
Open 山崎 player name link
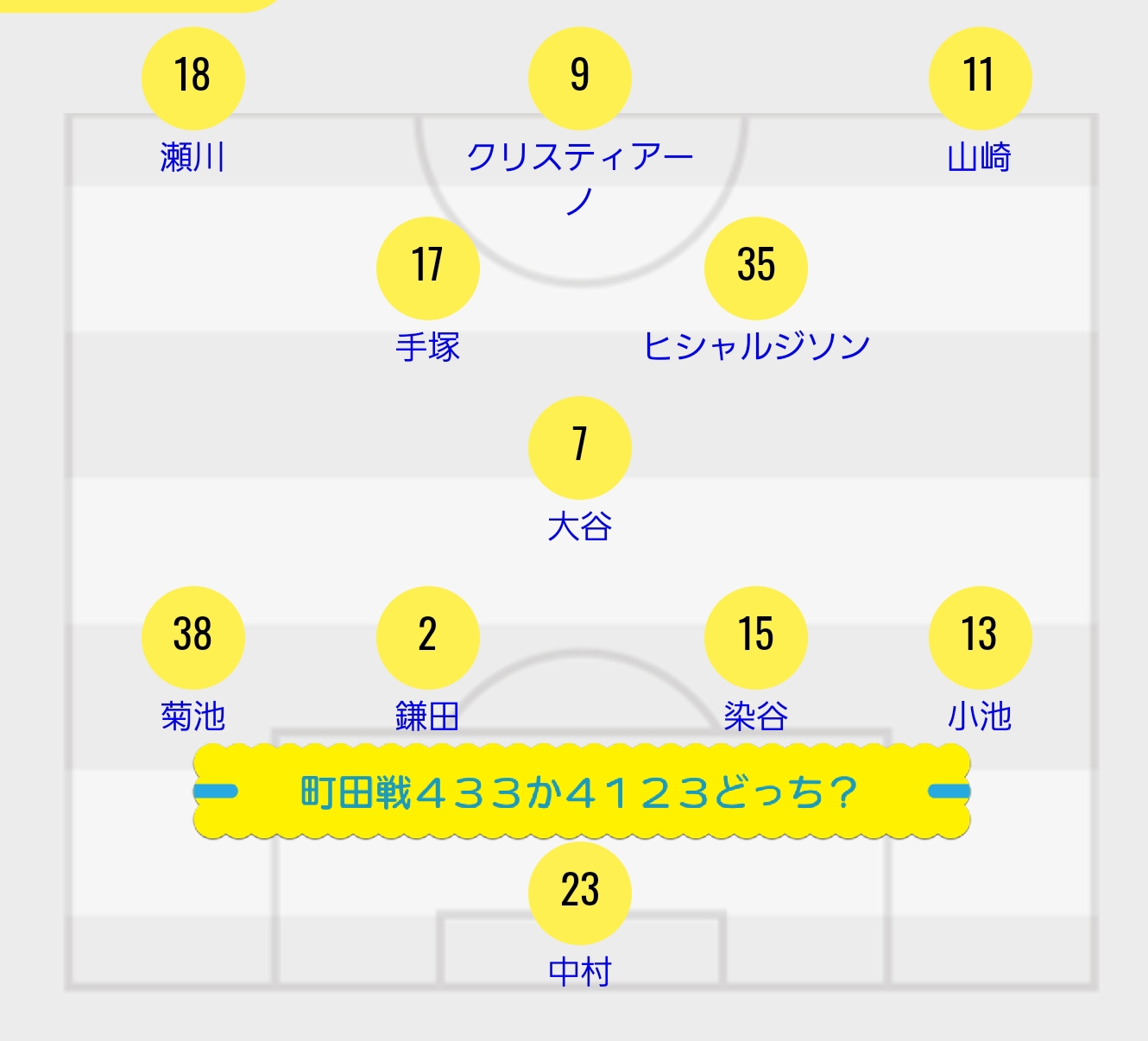(980, 158)
